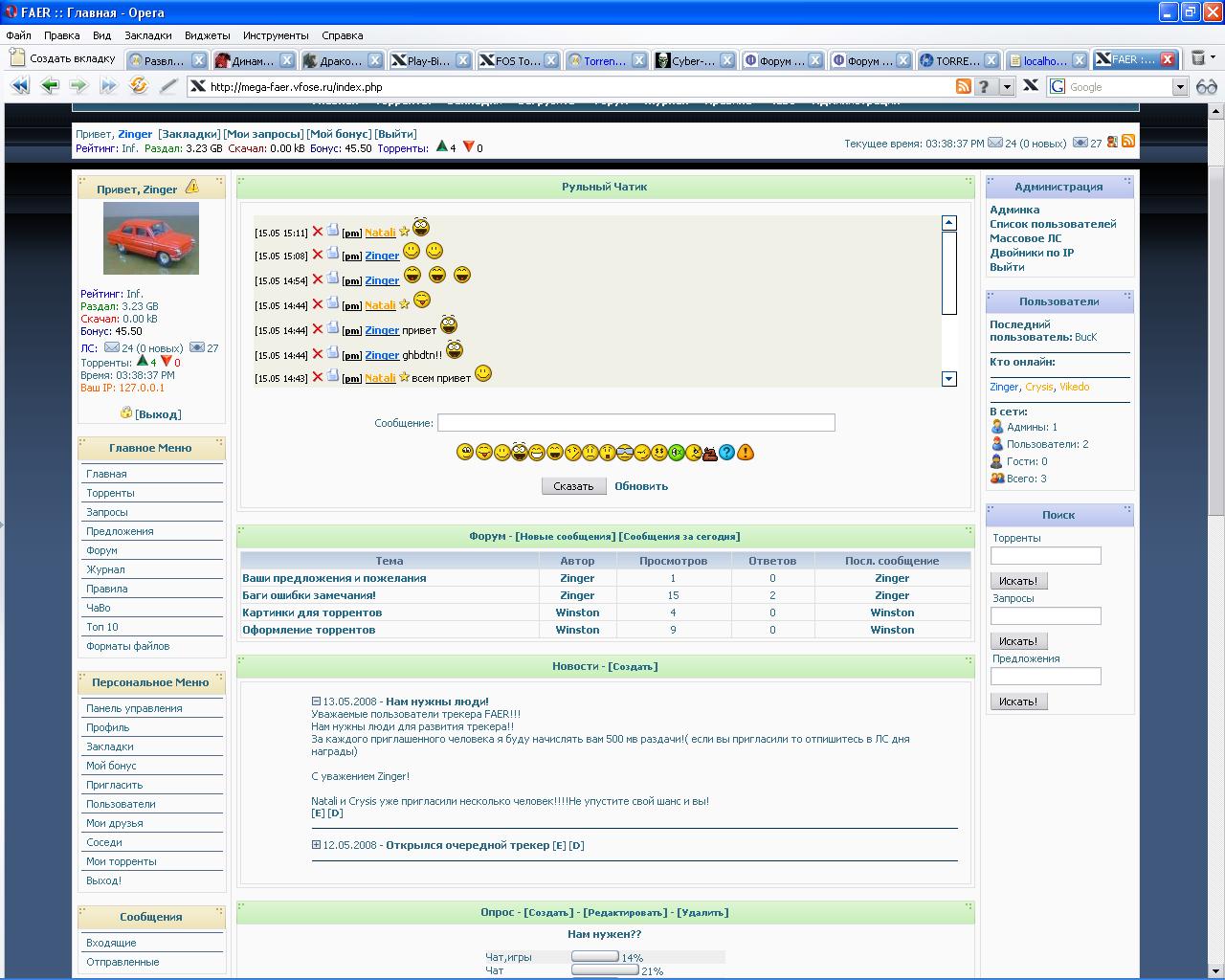Click the orange RSS icon beside current time

click(x=1128, y=142)
